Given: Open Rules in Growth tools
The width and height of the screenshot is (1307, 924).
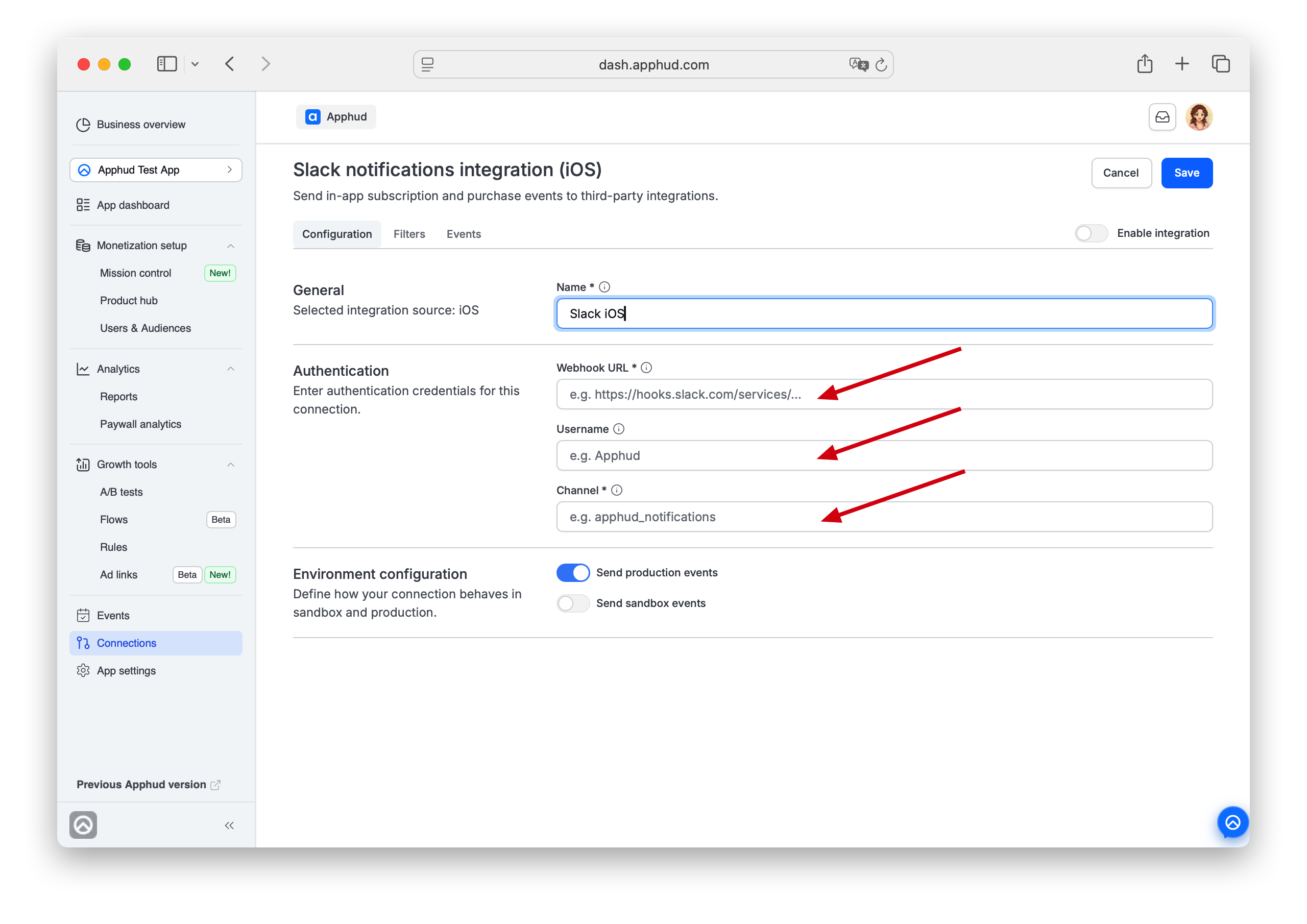Looking at the screenshot, I should click(114, 547).
